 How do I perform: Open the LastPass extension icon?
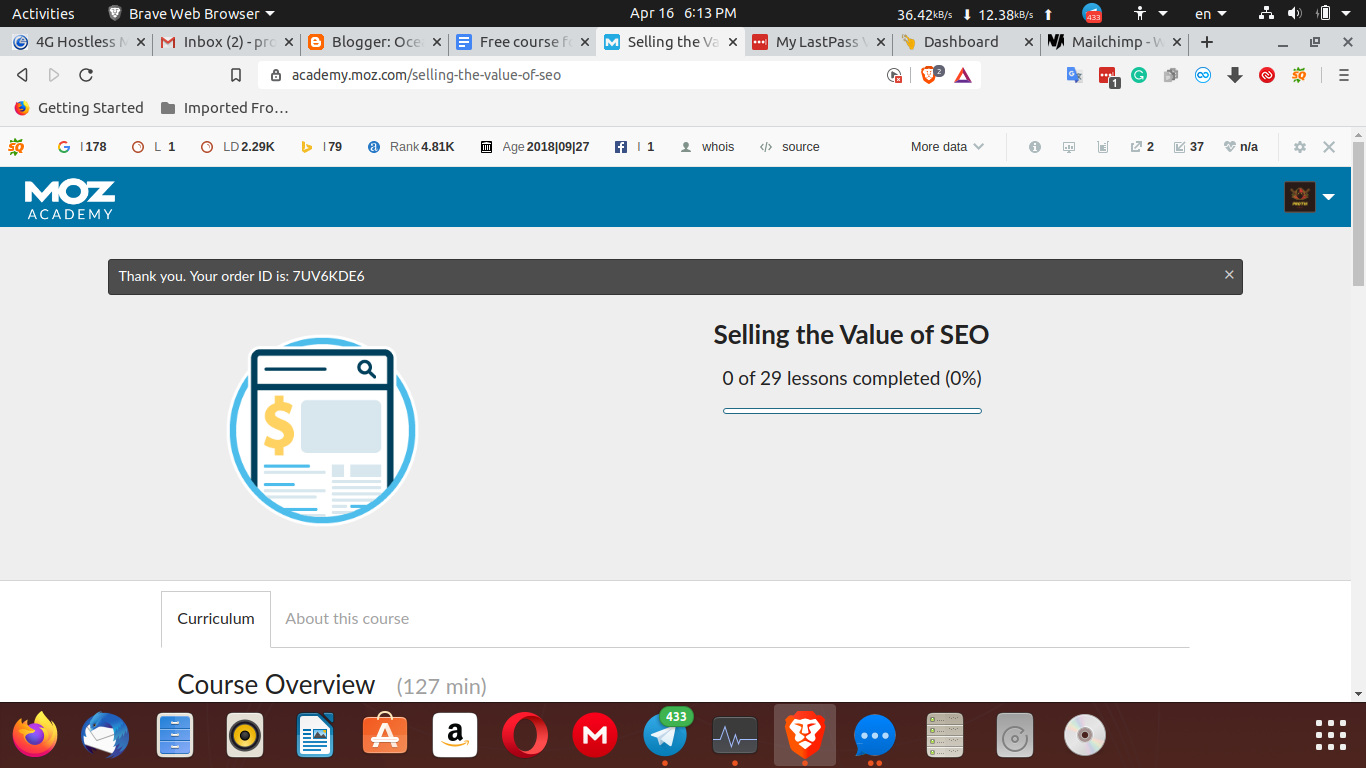1107,76
